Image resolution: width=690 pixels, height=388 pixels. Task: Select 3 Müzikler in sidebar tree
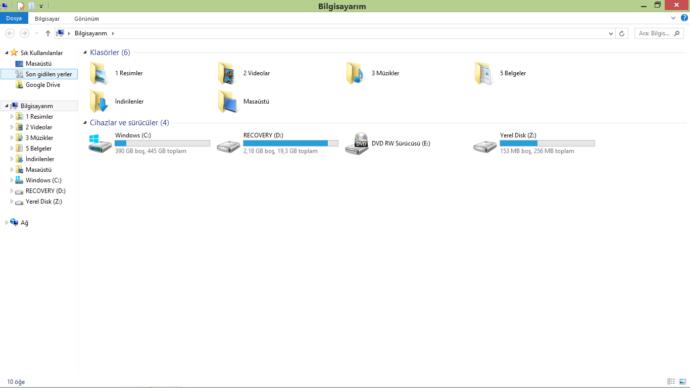39,138
